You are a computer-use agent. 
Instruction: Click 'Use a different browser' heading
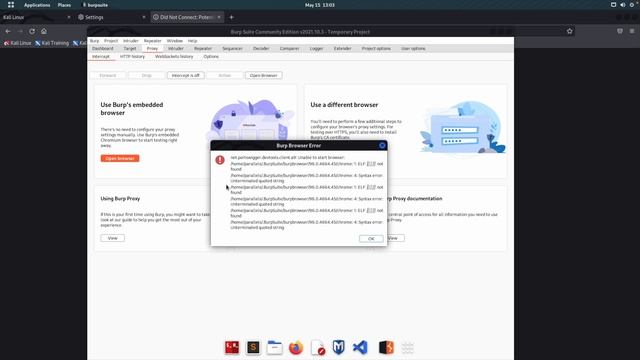tap(344, 105)
